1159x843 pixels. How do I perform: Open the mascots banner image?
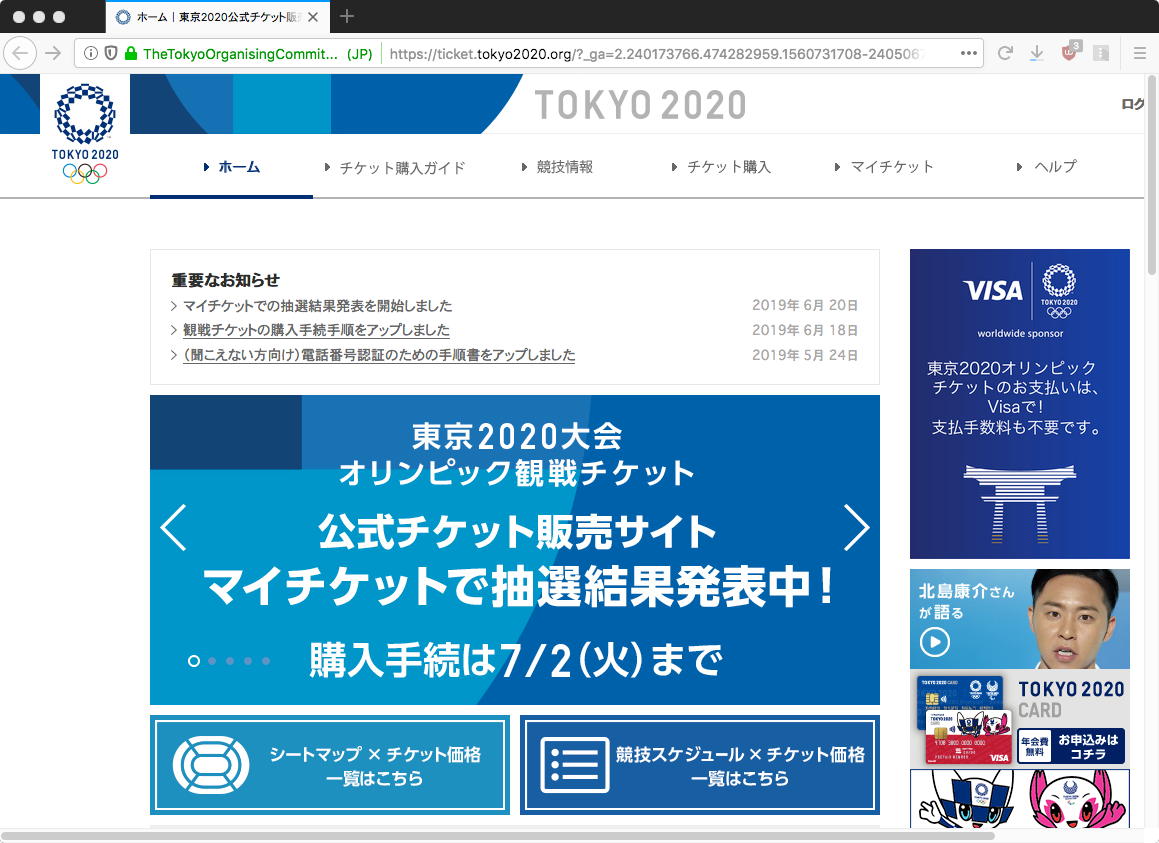[1020, 799]
